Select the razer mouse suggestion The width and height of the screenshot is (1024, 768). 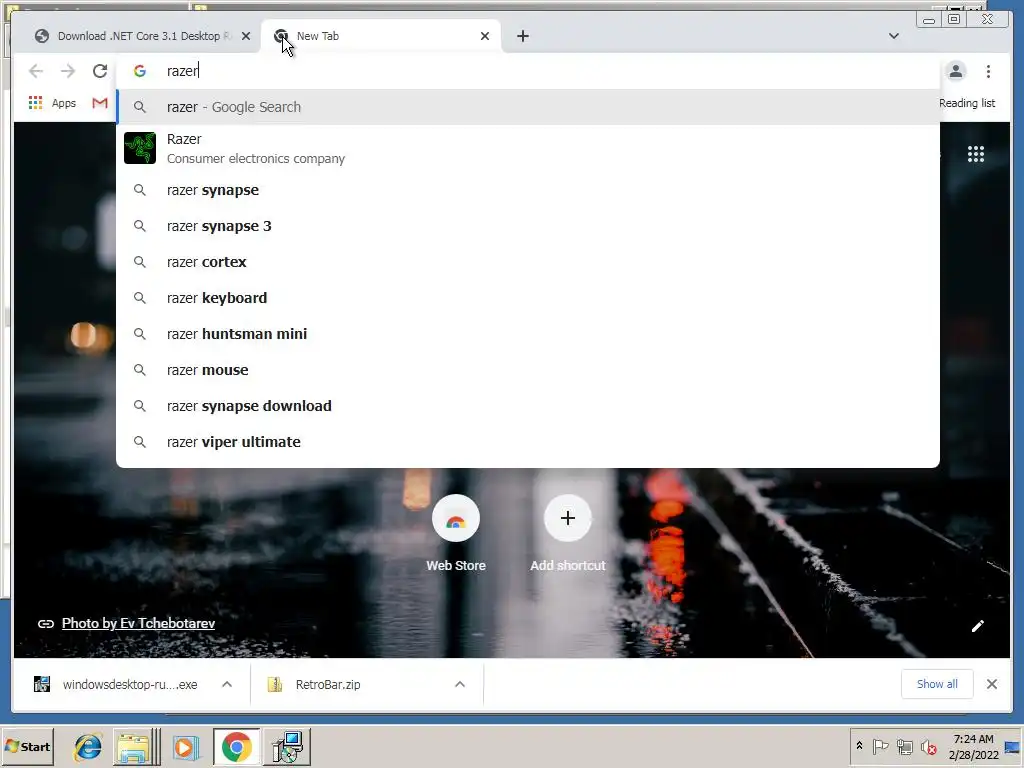point(528,370)
